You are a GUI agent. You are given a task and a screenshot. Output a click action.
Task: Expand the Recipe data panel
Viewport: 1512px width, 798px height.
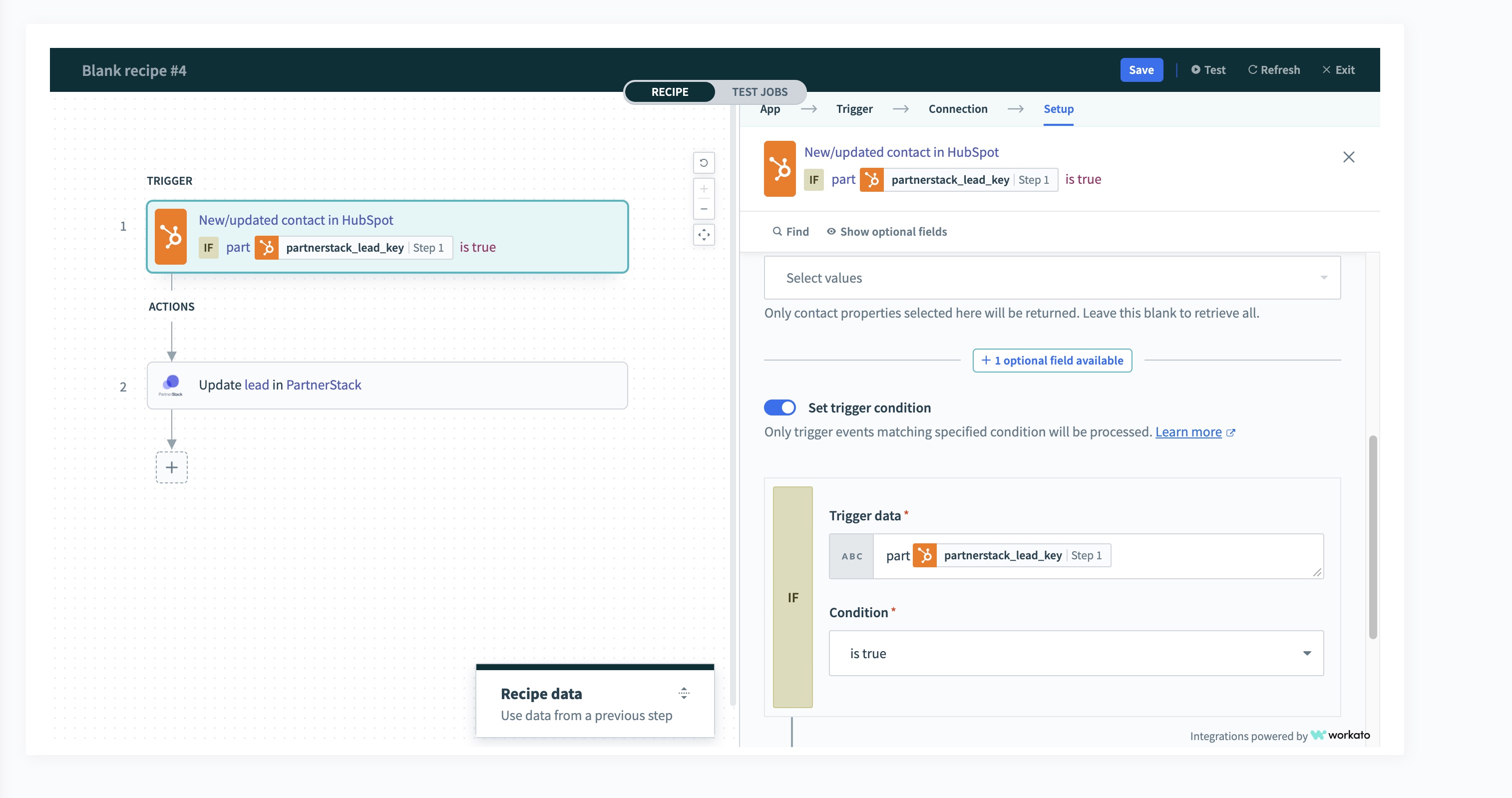tap(683, 693)
